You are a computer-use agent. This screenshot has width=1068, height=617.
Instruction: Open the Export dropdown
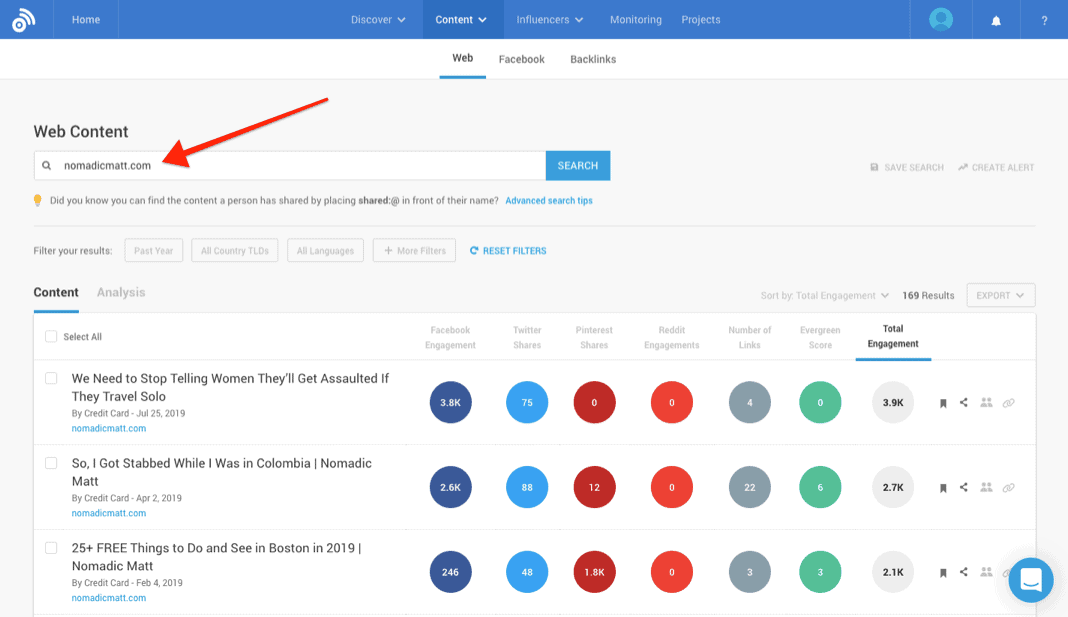pyautogui.click(x=1001, y=296)
